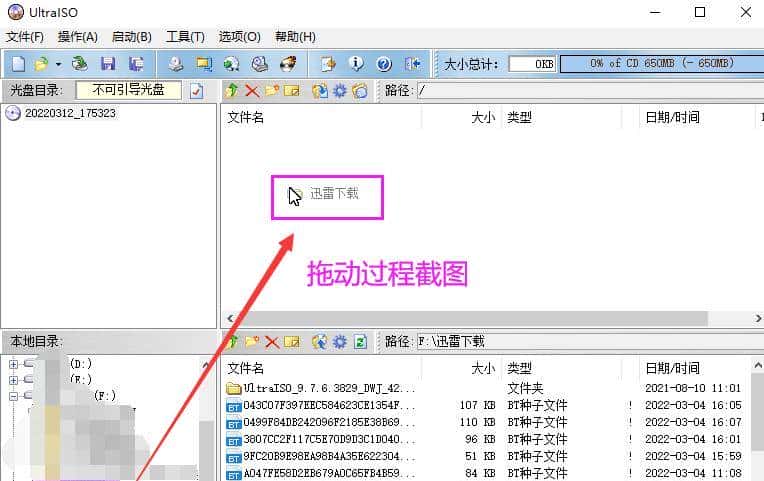The width and height of the screenshot is (764, 481).
Task: Click the Extract icon in image pane toolbar
Action: 320,91
